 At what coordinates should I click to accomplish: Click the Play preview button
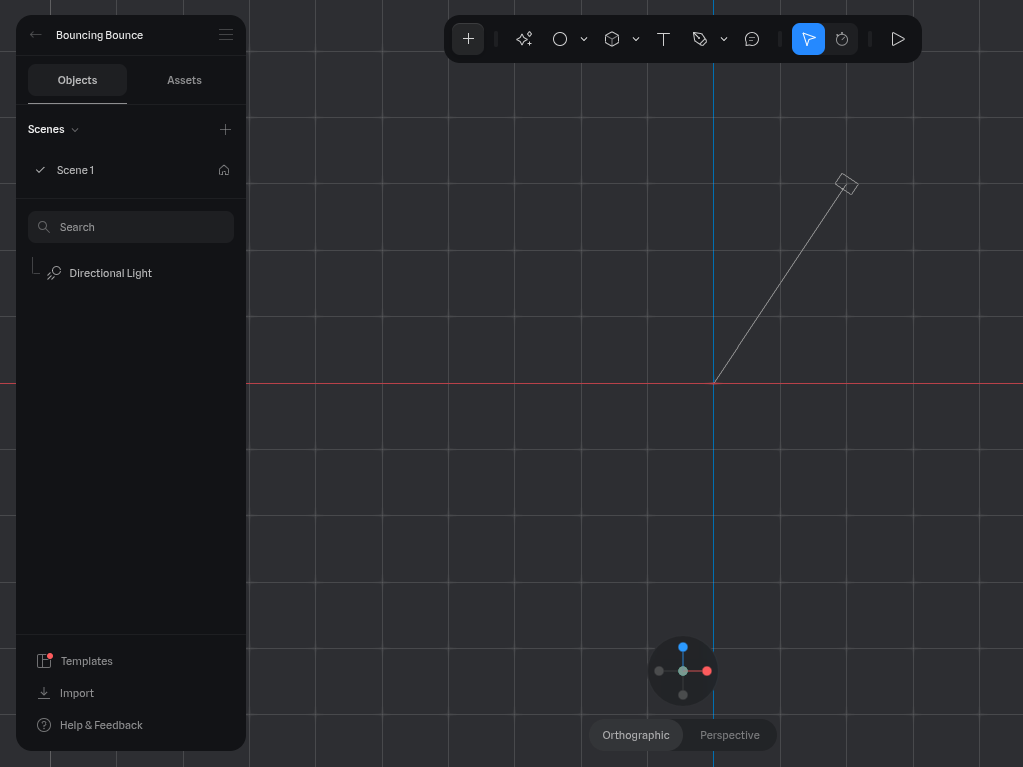[898, 39]
